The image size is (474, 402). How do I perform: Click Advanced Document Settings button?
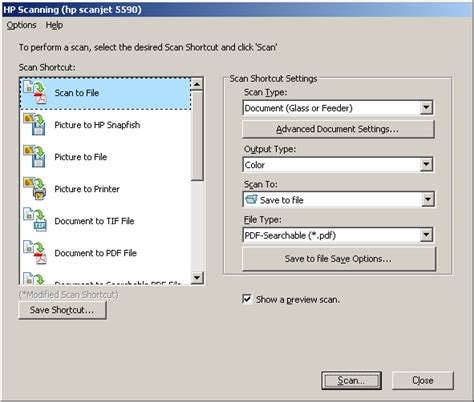338,129
